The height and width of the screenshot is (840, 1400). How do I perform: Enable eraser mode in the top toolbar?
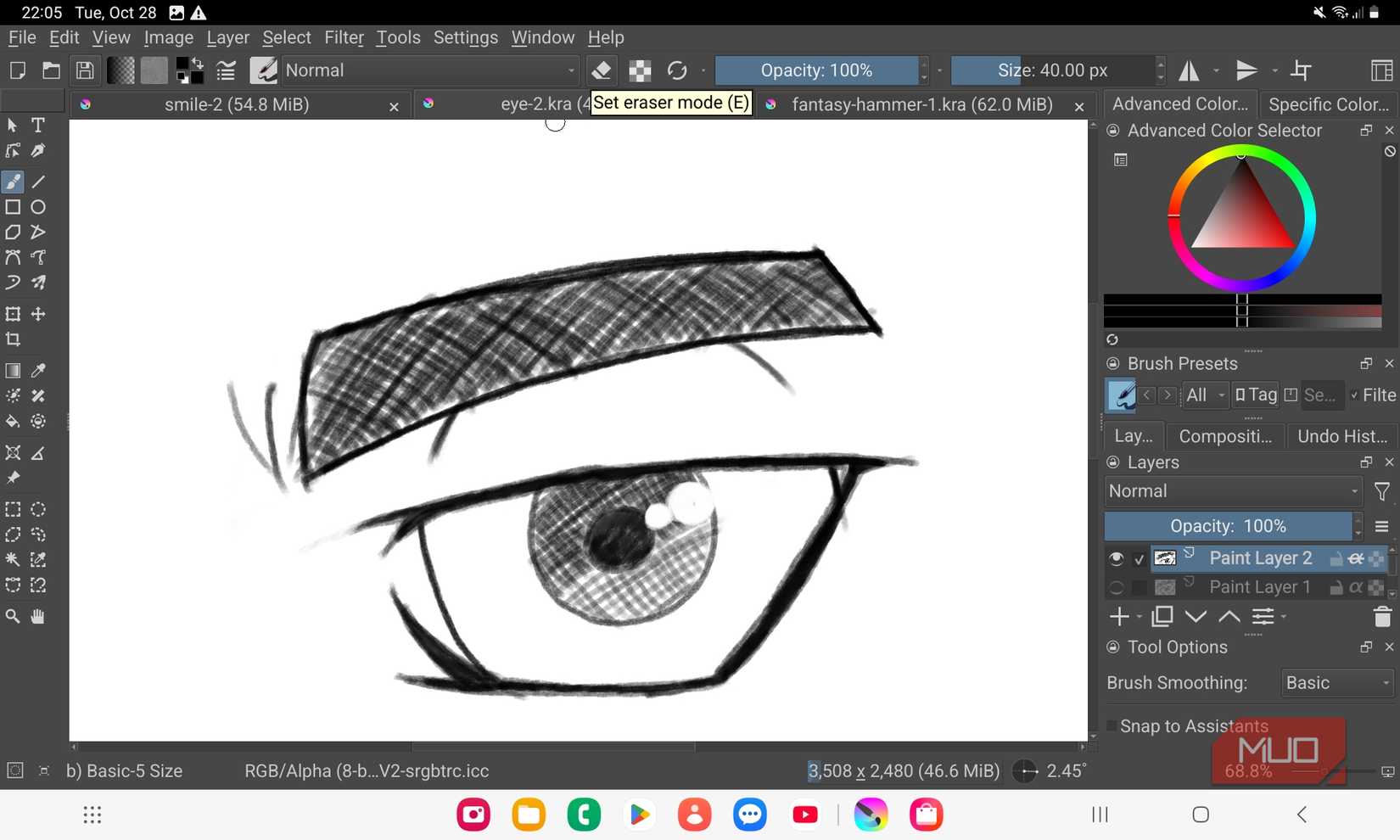602,70
